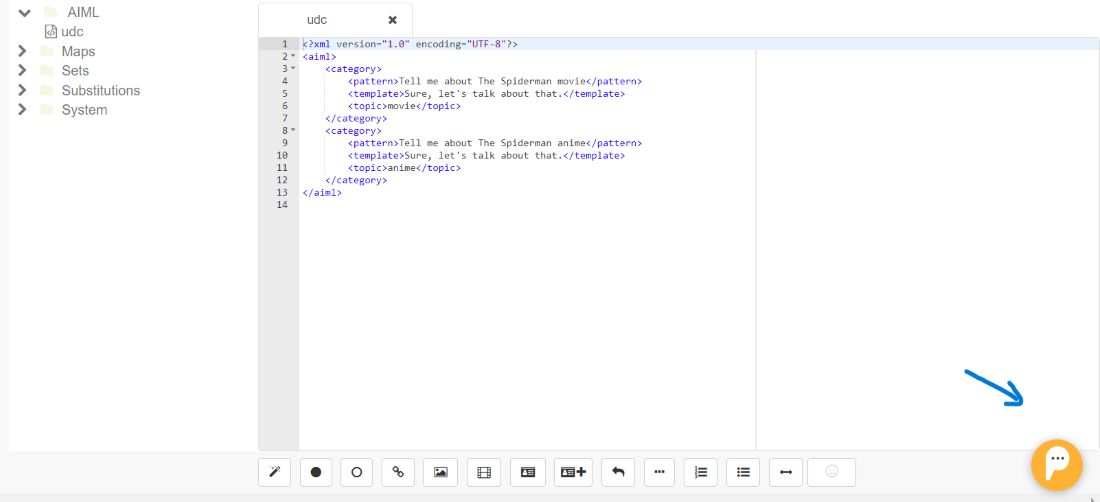Click the bulleted list button
1100x502 pixels.
click(x=744, y=473)
